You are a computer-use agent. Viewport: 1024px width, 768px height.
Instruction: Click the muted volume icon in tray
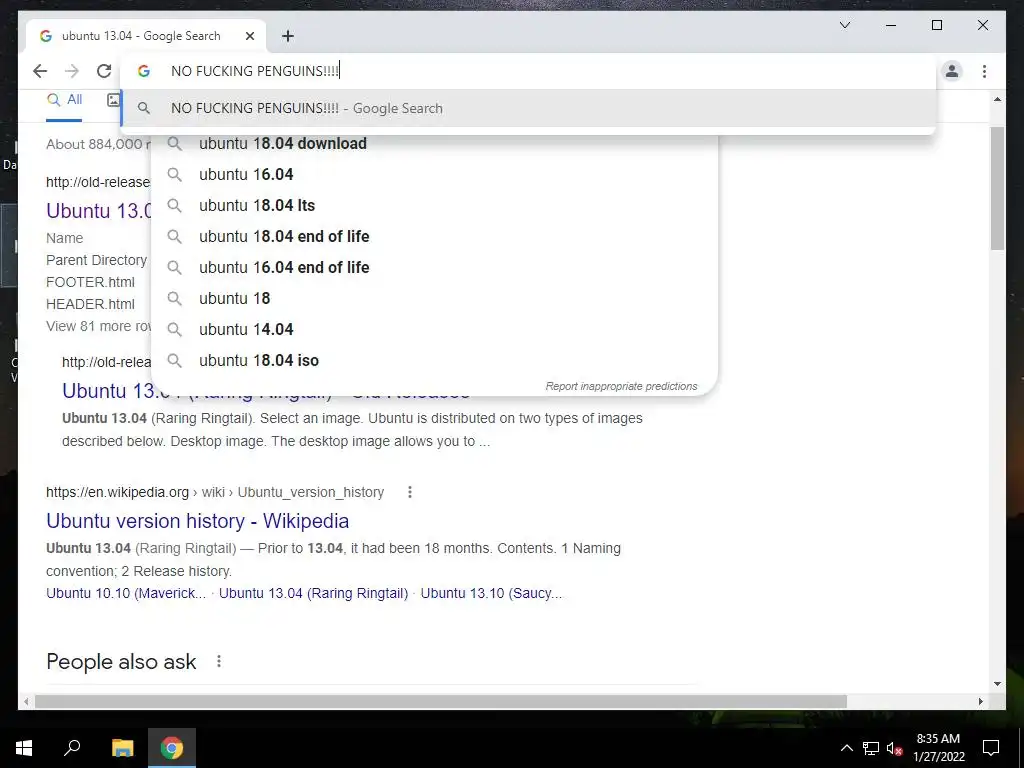pyautogui.click(x=894, y=748)
